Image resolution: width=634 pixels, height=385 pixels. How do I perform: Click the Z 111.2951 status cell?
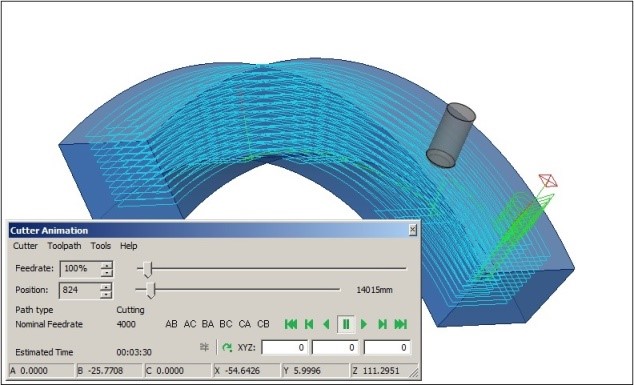(x=384, y=371)
